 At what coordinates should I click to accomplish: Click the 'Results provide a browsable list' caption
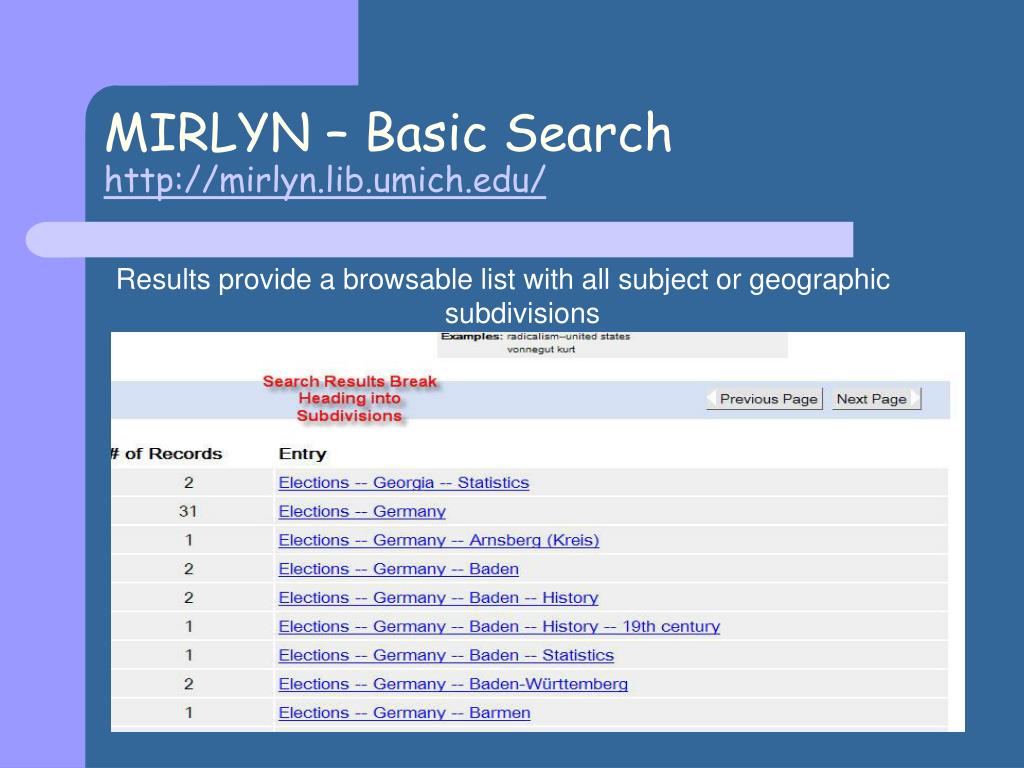(503, 296)
